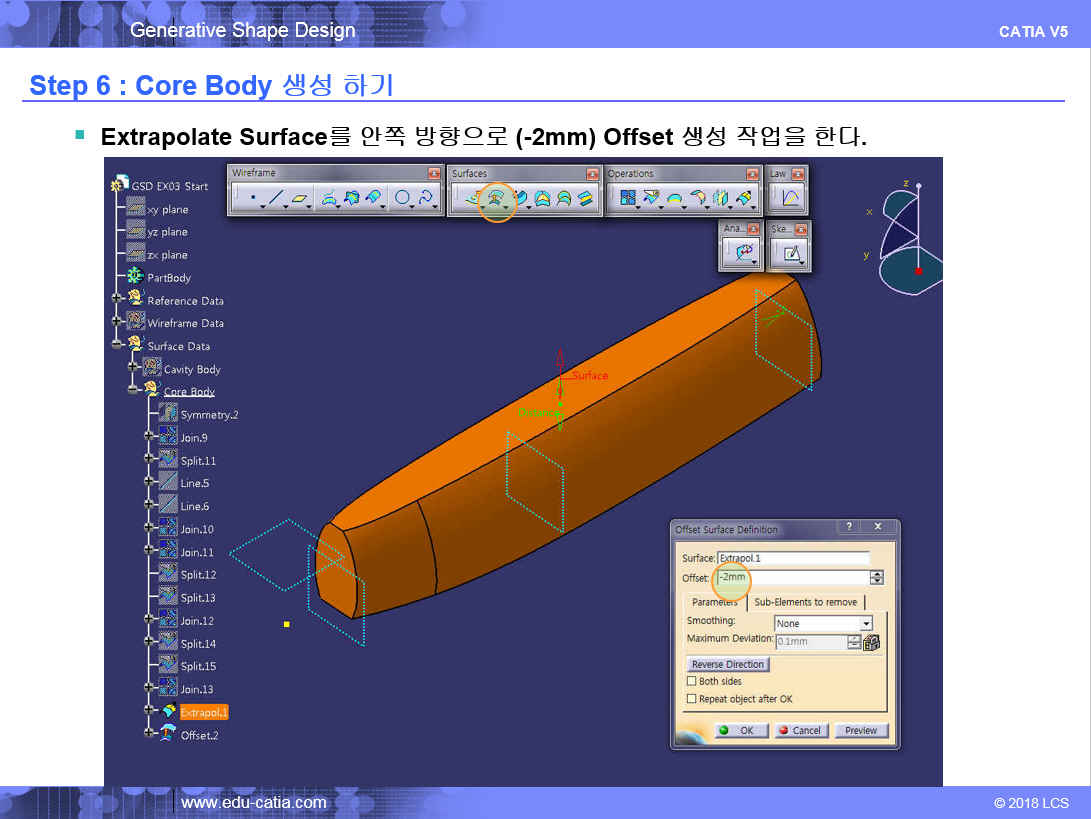Click the Sketcher toolbar icon
Screen dimensions: 1091x819
pyautogui.click(x=791, y=254)
